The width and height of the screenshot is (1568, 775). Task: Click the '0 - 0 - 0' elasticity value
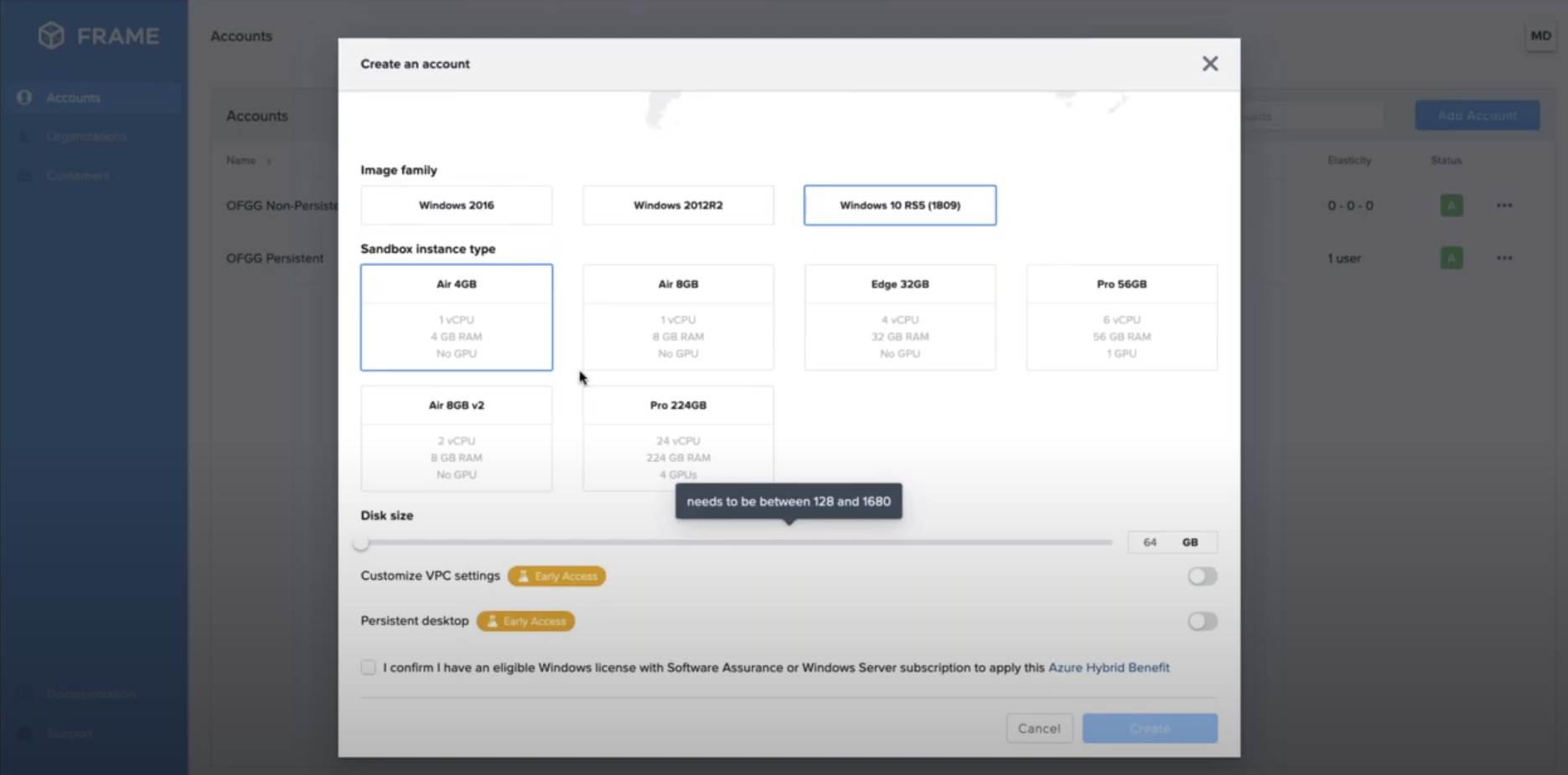(x=1350, y=205)
